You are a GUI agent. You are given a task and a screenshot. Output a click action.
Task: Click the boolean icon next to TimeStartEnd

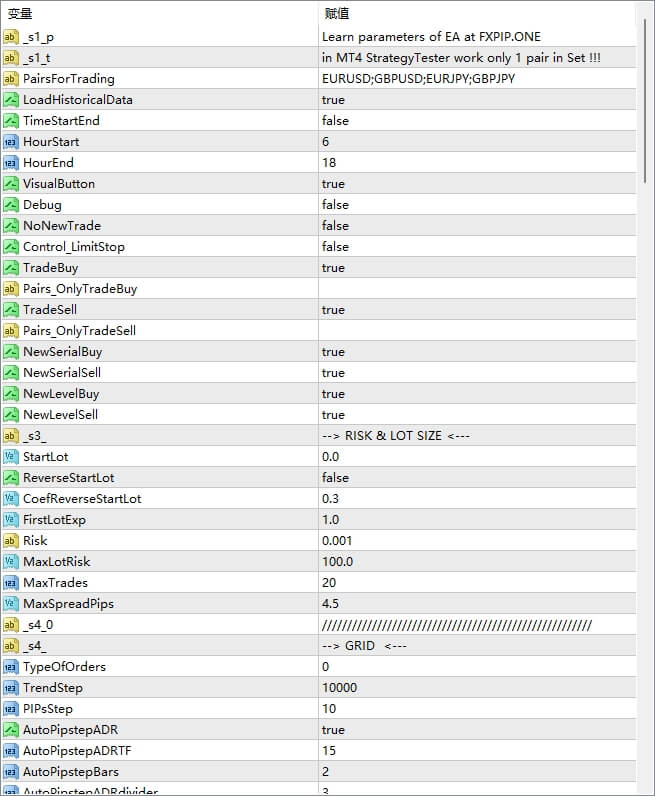point(11,121)
